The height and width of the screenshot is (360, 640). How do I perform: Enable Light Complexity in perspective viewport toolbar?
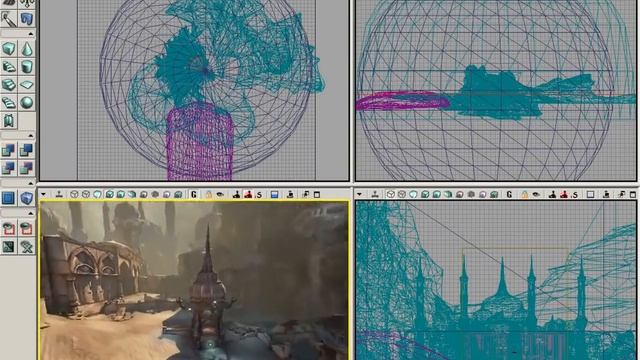(x=144, y=195)
